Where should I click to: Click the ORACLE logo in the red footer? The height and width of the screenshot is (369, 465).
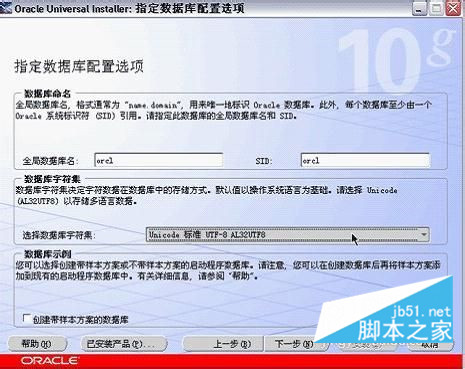50,361
